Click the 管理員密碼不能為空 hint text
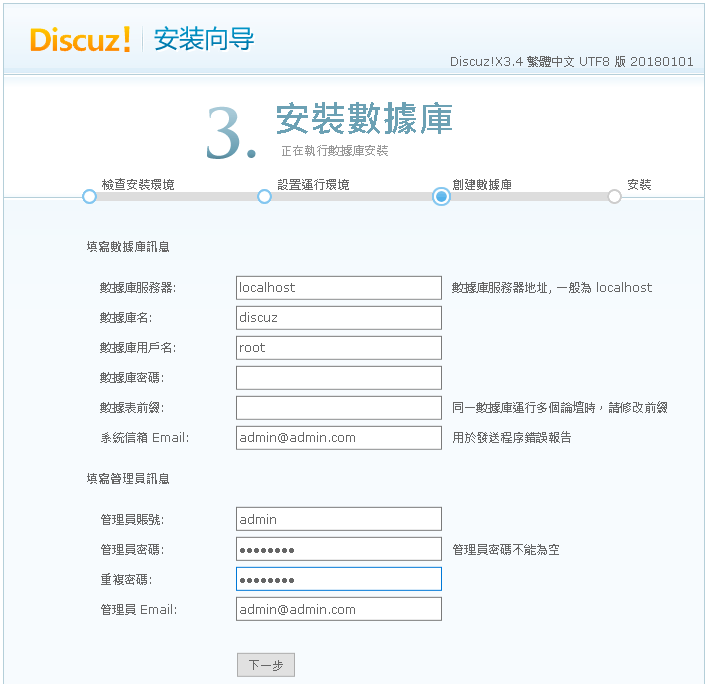Image resolution: width=712 pixels, height=684 pixels. 506,550
